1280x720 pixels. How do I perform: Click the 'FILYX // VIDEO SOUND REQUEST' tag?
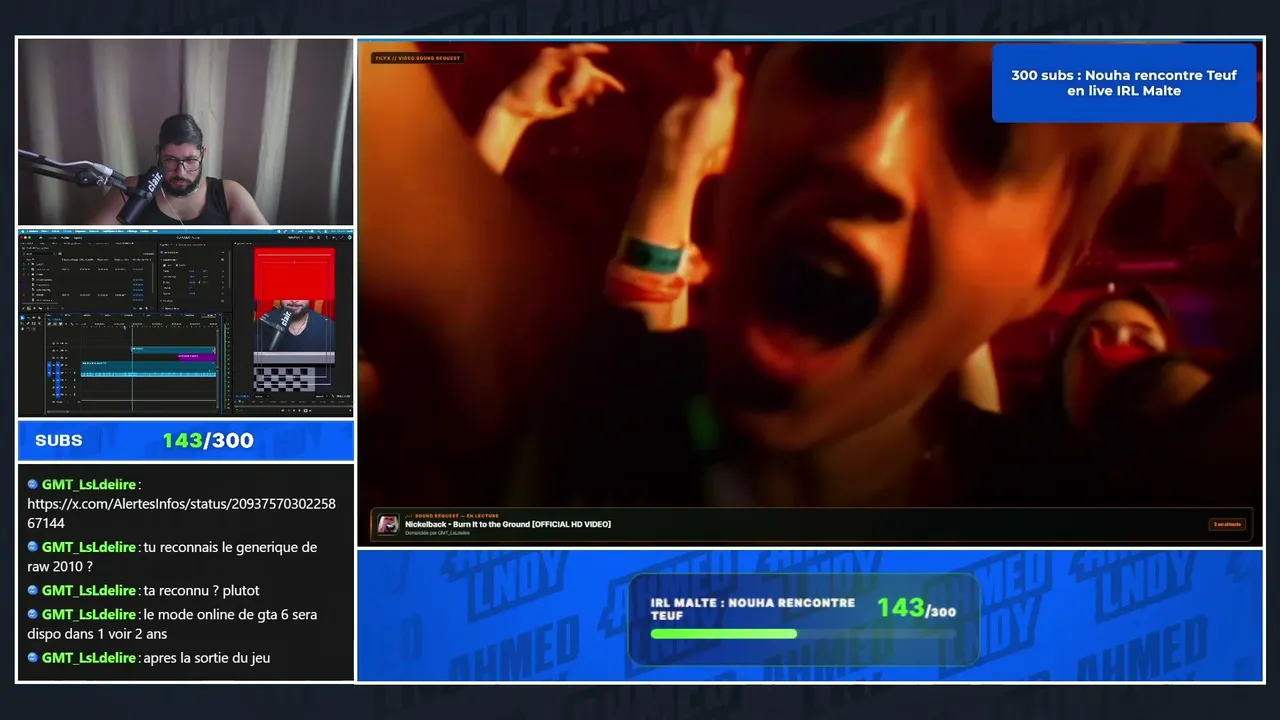(418, 58)
